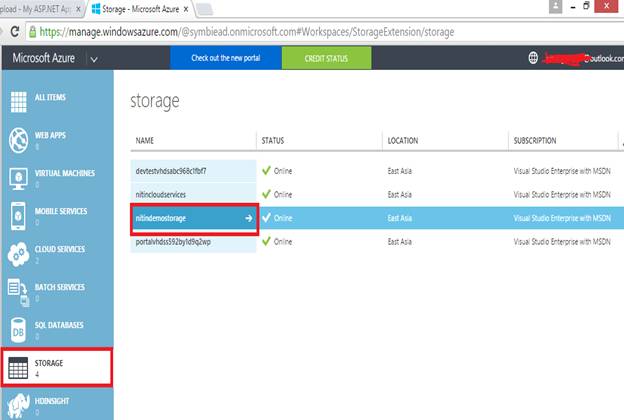Expand the Microsoft Azure header dropdown chevron

pos(94,59)
